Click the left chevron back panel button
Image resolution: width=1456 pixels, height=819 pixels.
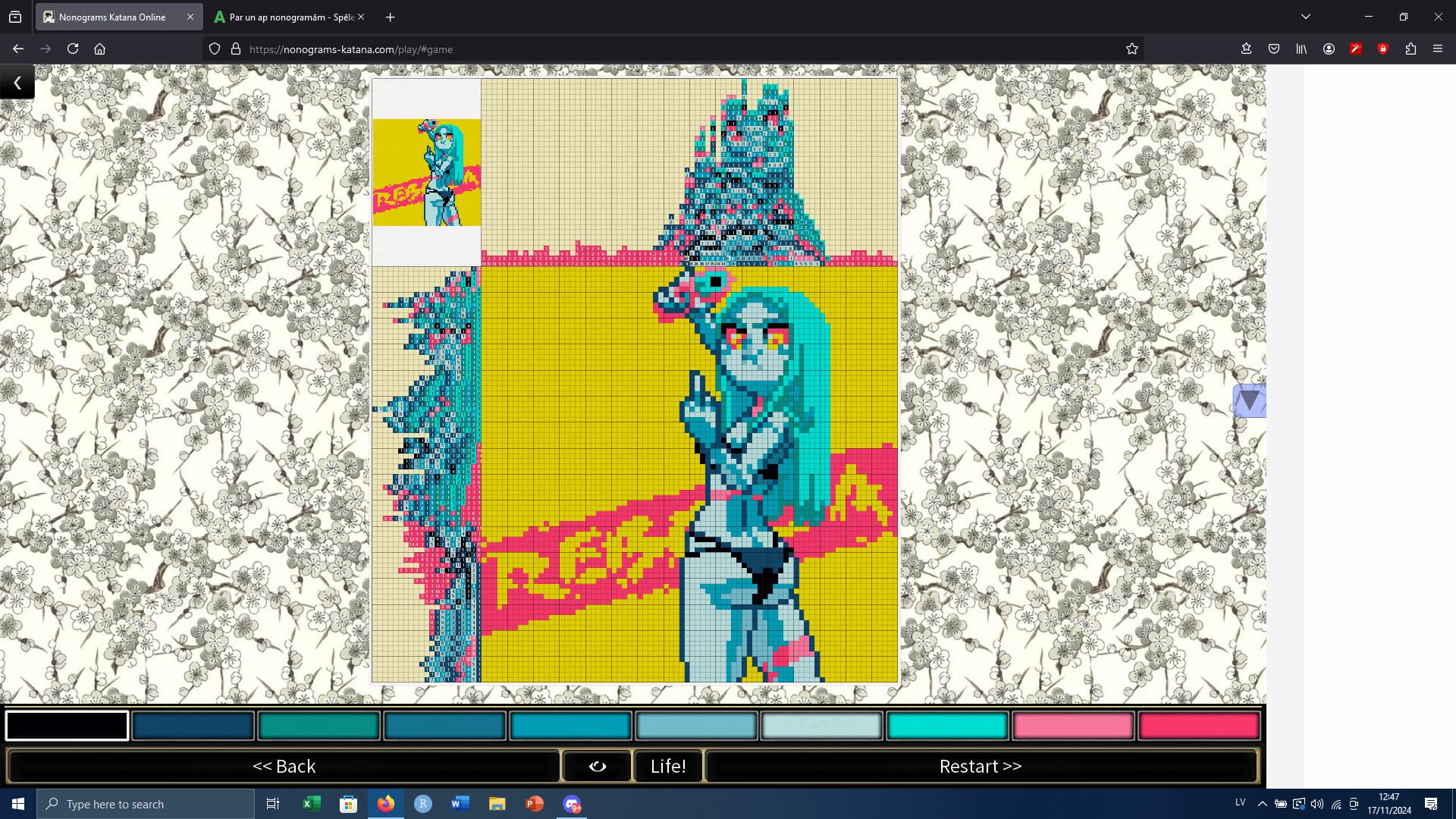(x=17, y=83)
